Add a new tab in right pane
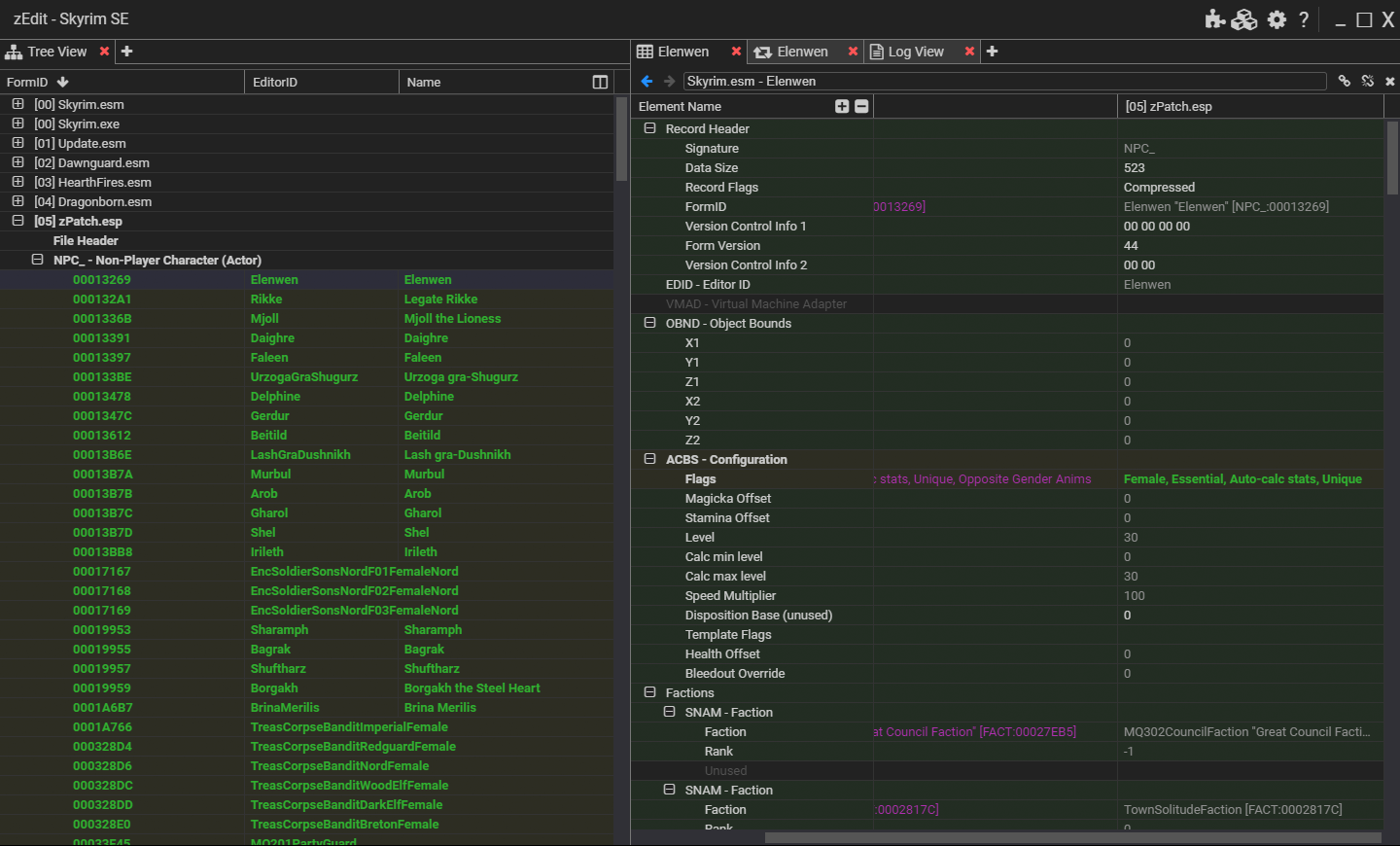This screenshot has height=846, width=1400. [x=992, y=52]
